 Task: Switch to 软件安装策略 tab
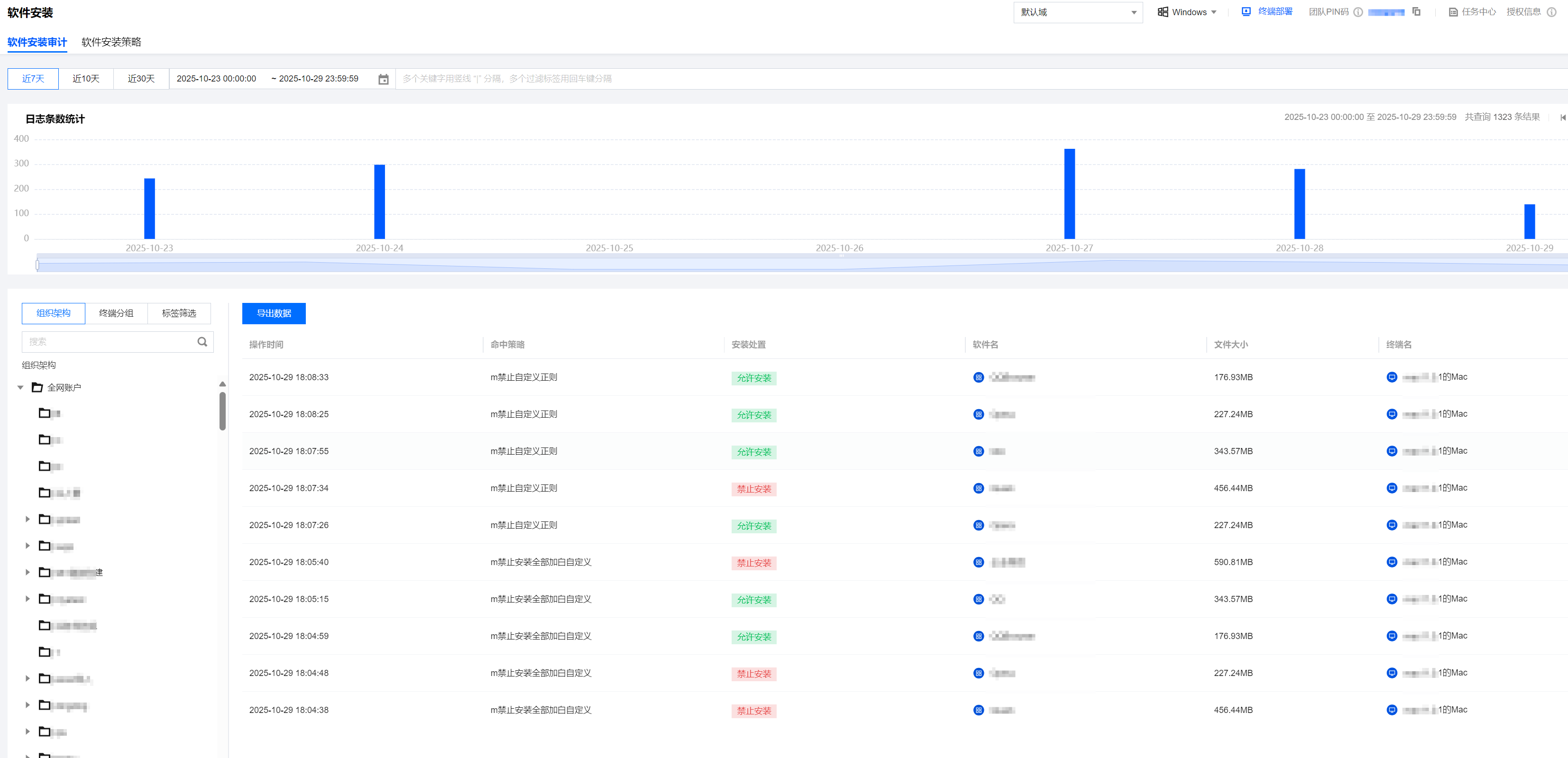point(111,42)
